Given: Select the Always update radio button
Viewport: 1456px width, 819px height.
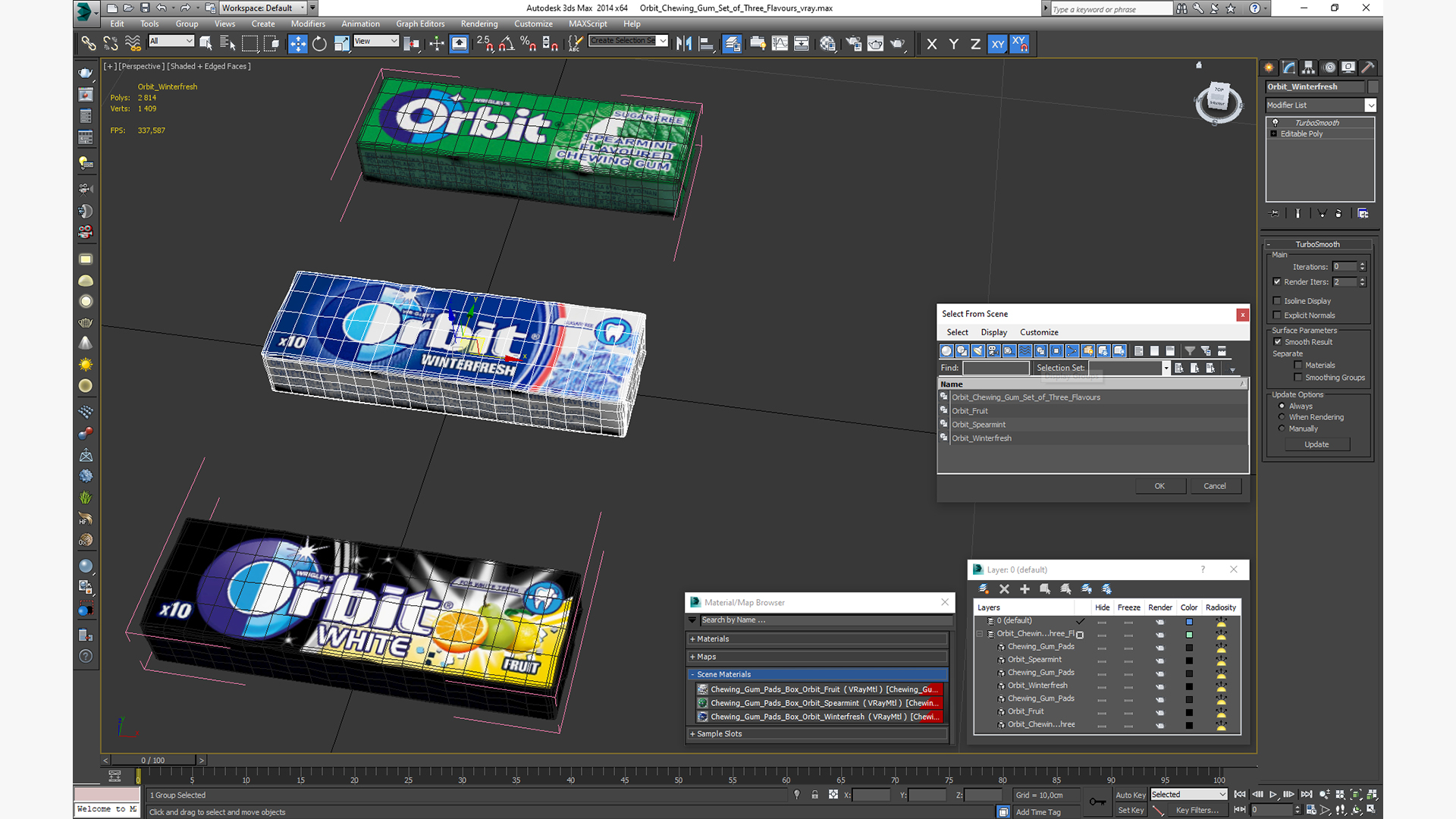Looking at the screenshot, I should pos(1282,406).
